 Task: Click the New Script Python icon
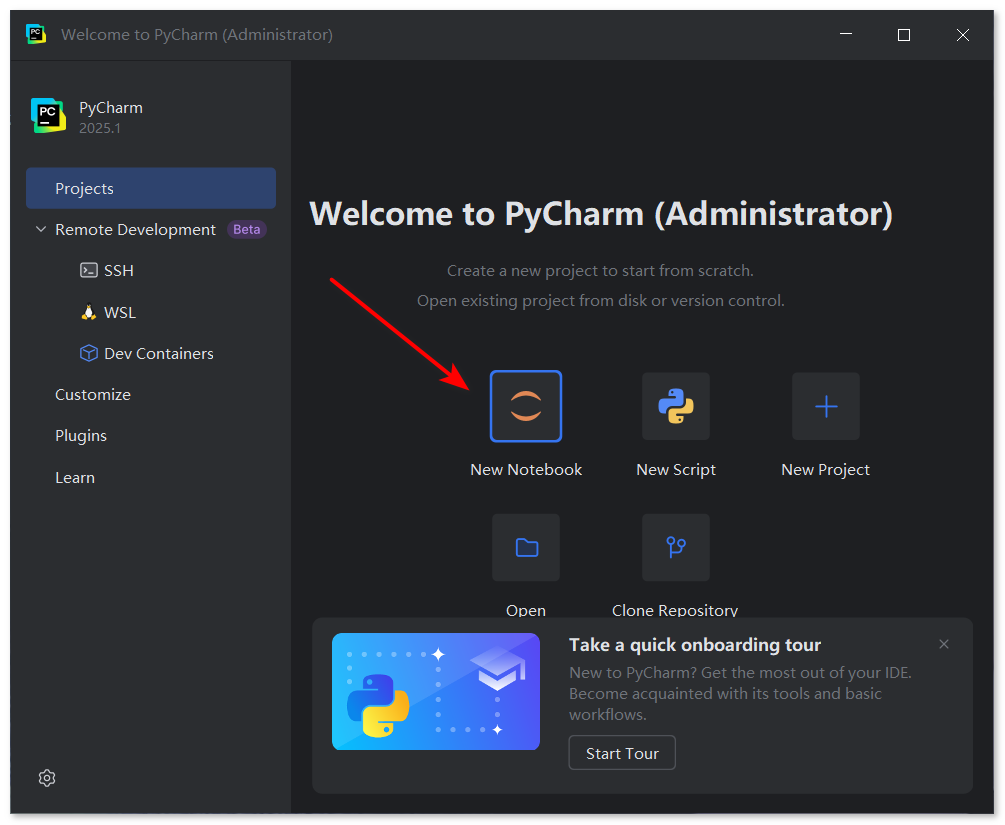(x=676, y=406)
